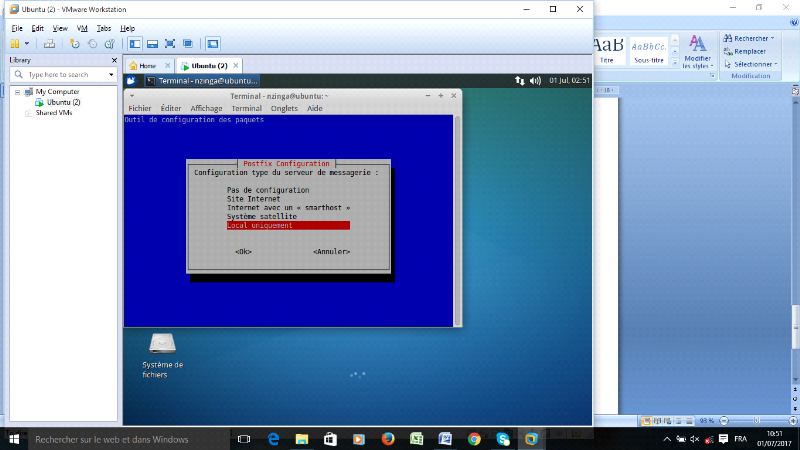Viewport: 800px width, 450px height.
Task: Open Modifier les styles in Word
Action: click(697, 52)
